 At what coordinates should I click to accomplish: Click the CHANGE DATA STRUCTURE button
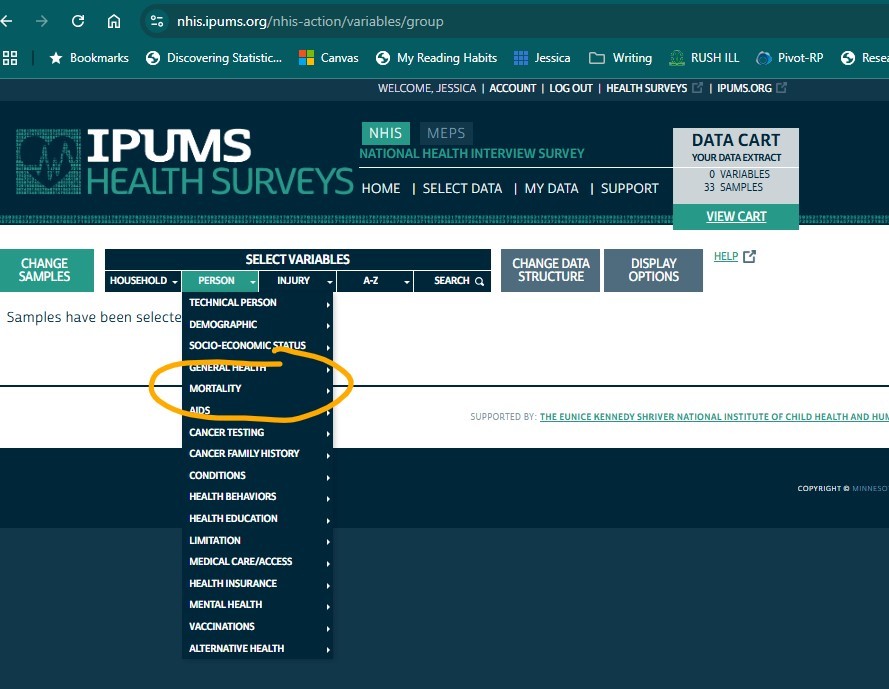coord(551,270)
